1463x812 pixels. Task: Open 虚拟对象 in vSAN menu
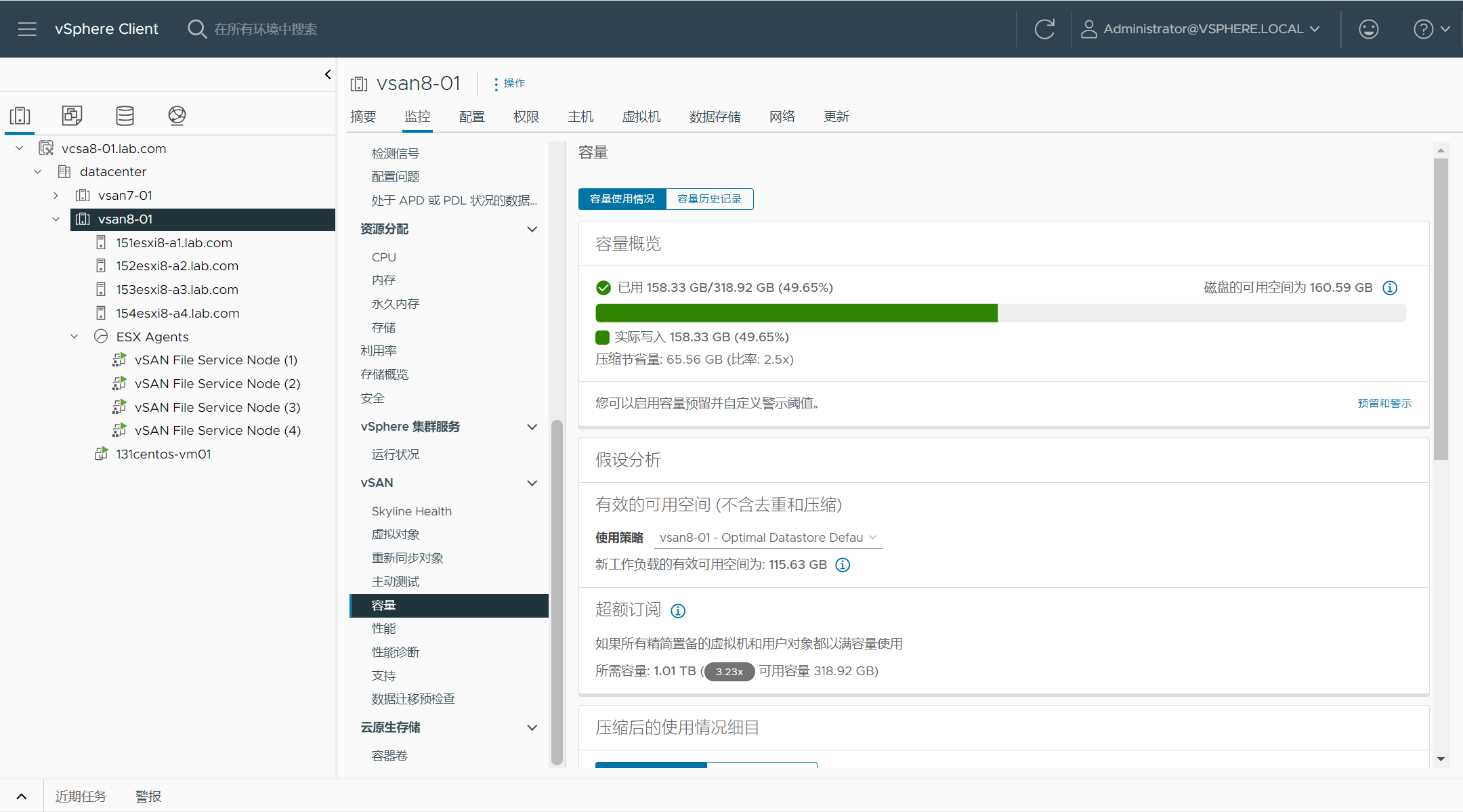click(x=396, y=535)
